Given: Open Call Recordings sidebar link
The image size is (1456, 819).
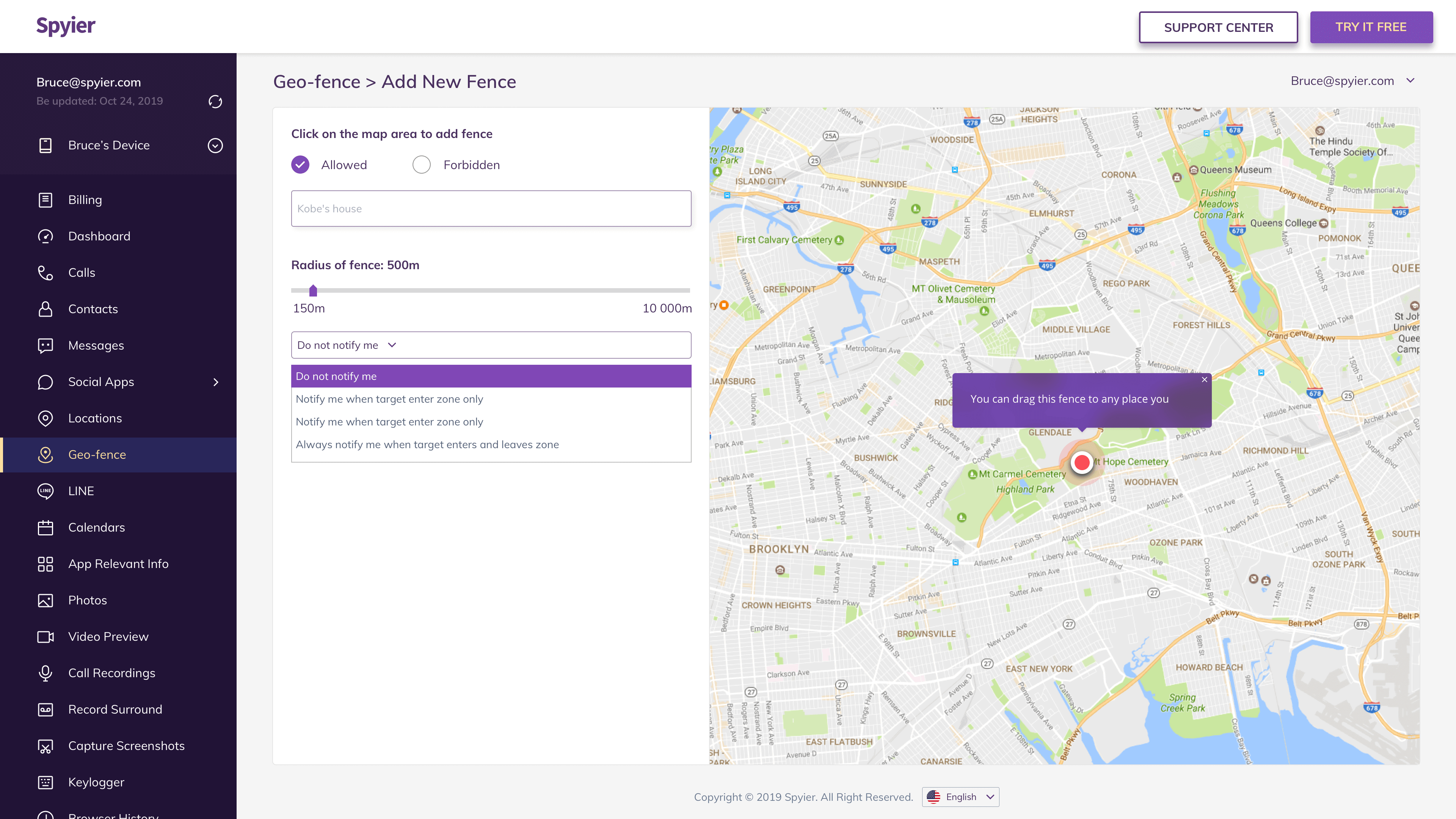Looking at the screenshot, I should (x=111, y=673).
